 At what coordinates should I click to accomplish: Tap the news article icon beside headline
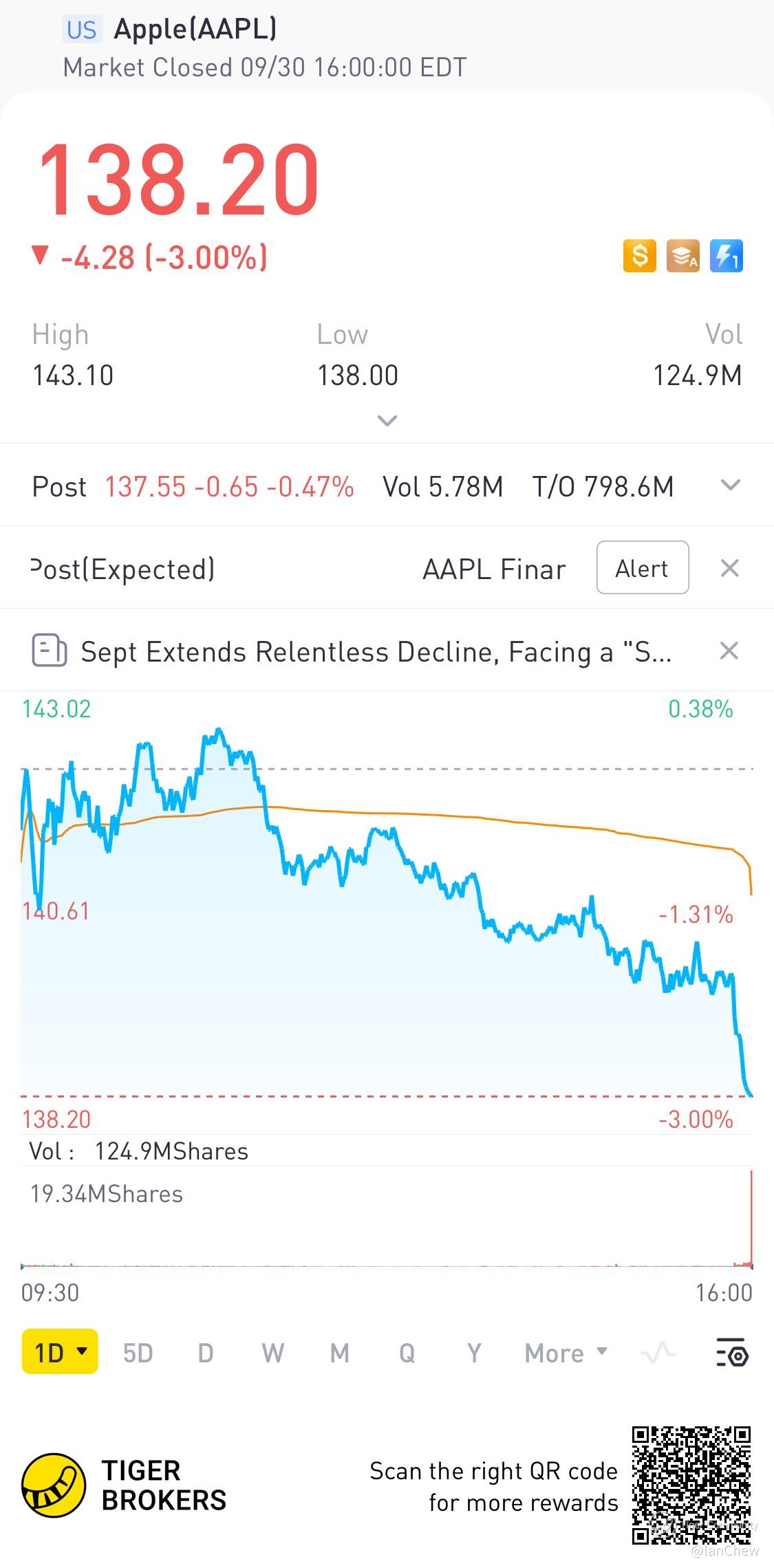50,650
